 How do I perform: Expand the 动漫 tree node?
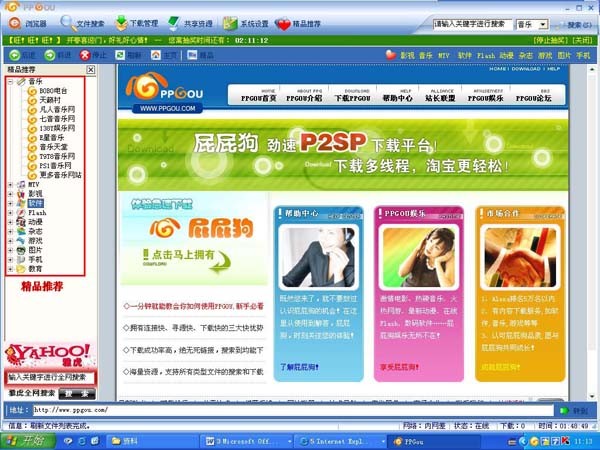11,222
